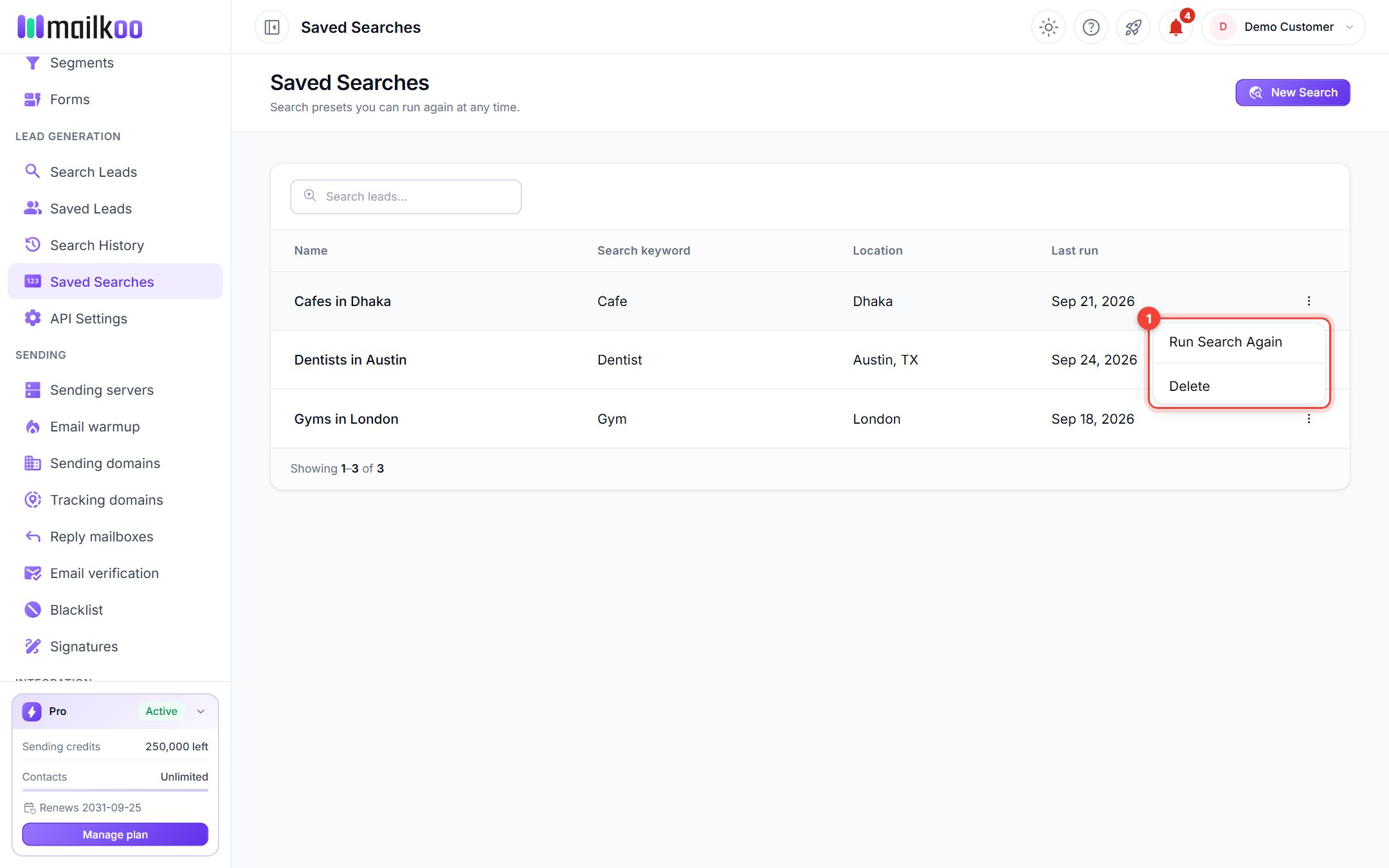Select the Gyms in London row name

click(x=346, y=419)
